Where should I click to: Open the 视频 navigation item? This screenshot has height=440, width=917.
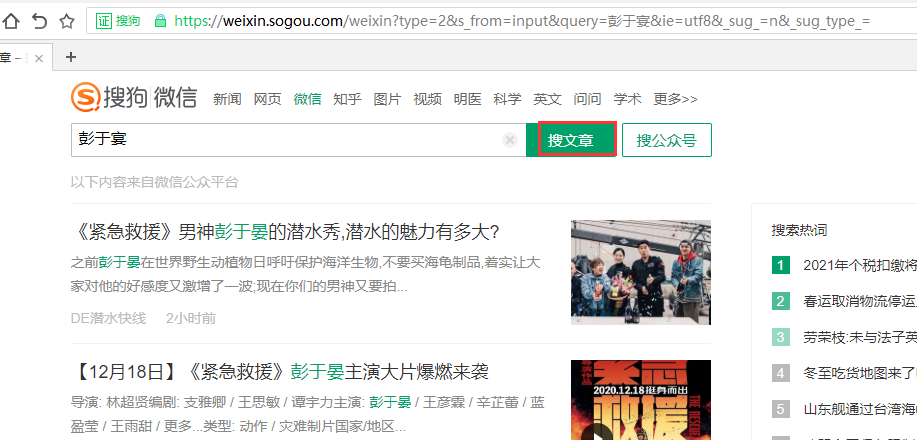point(428,99)
